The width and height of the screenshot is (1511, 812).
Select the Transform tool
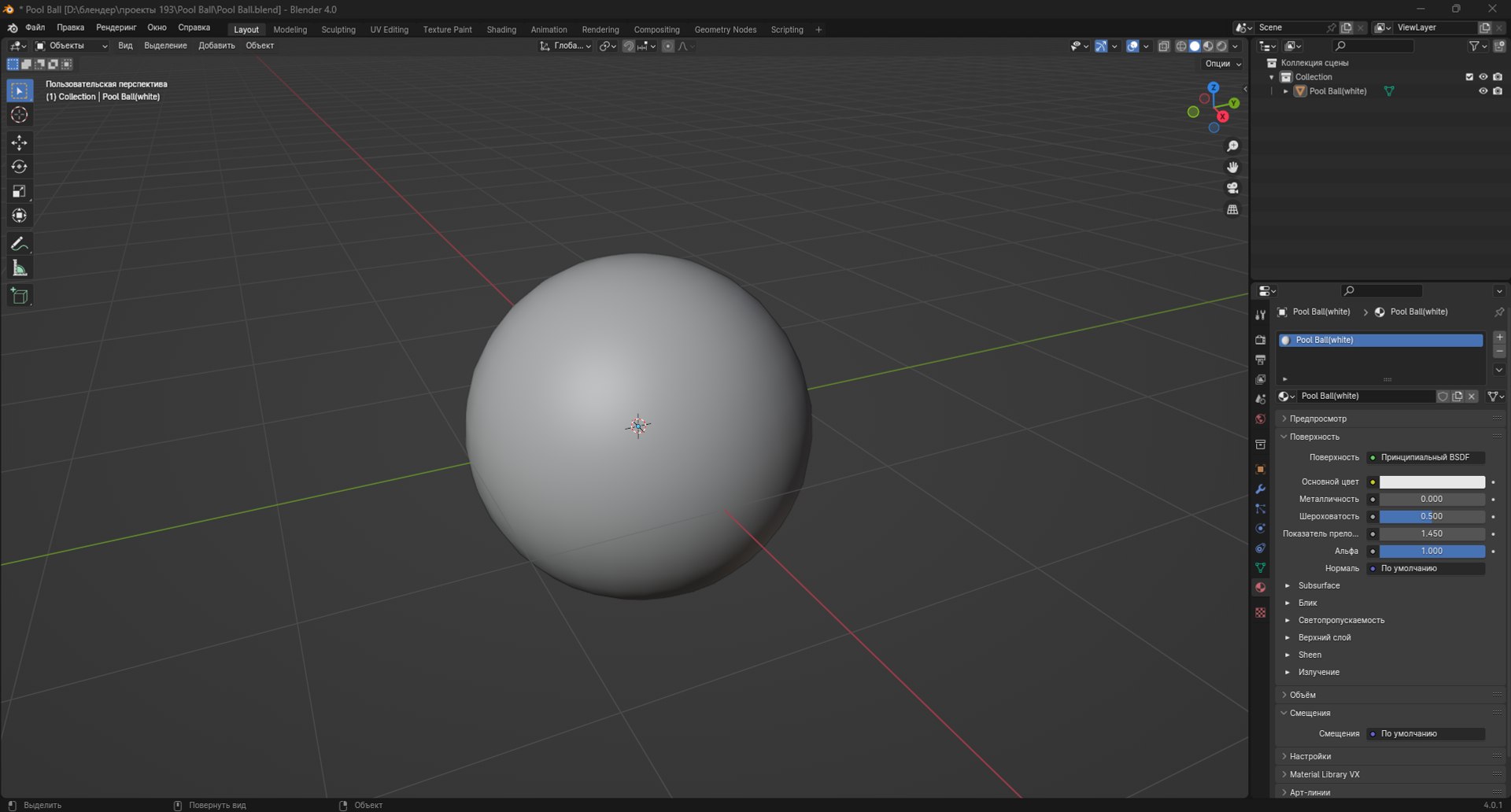point(20,216)
